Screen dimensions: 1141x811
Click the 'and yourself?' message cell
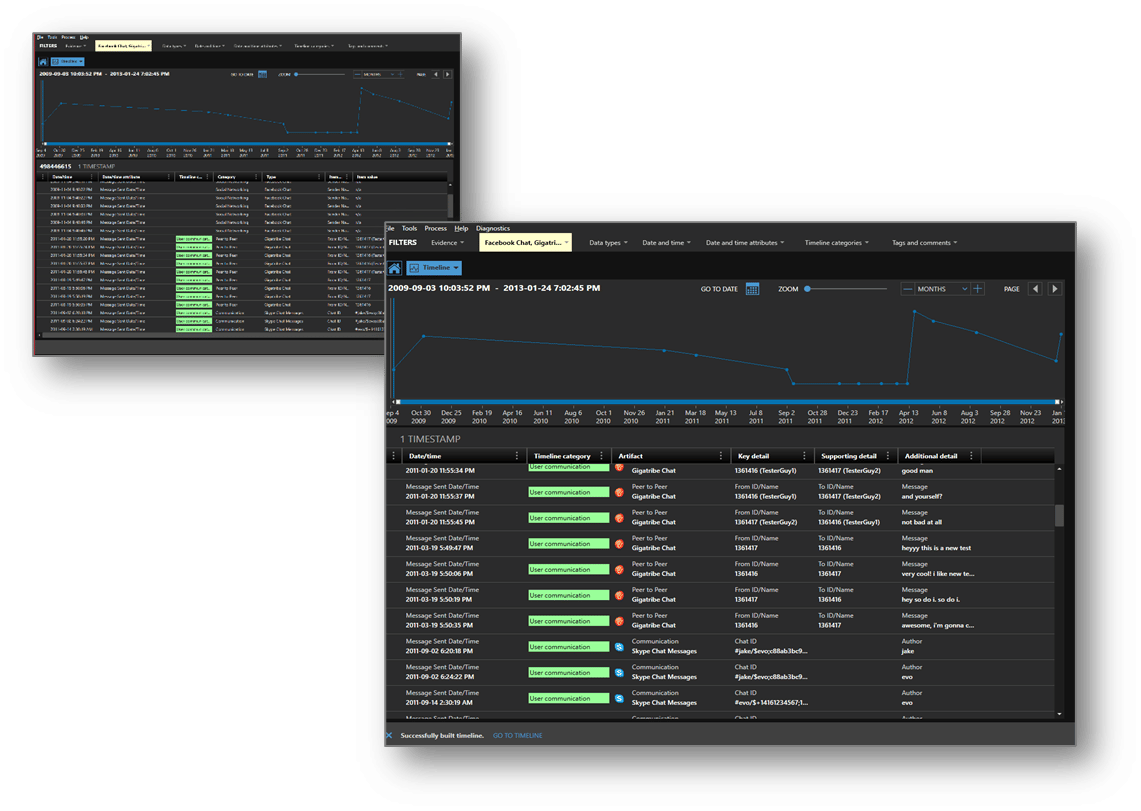(x=921, y=496)
